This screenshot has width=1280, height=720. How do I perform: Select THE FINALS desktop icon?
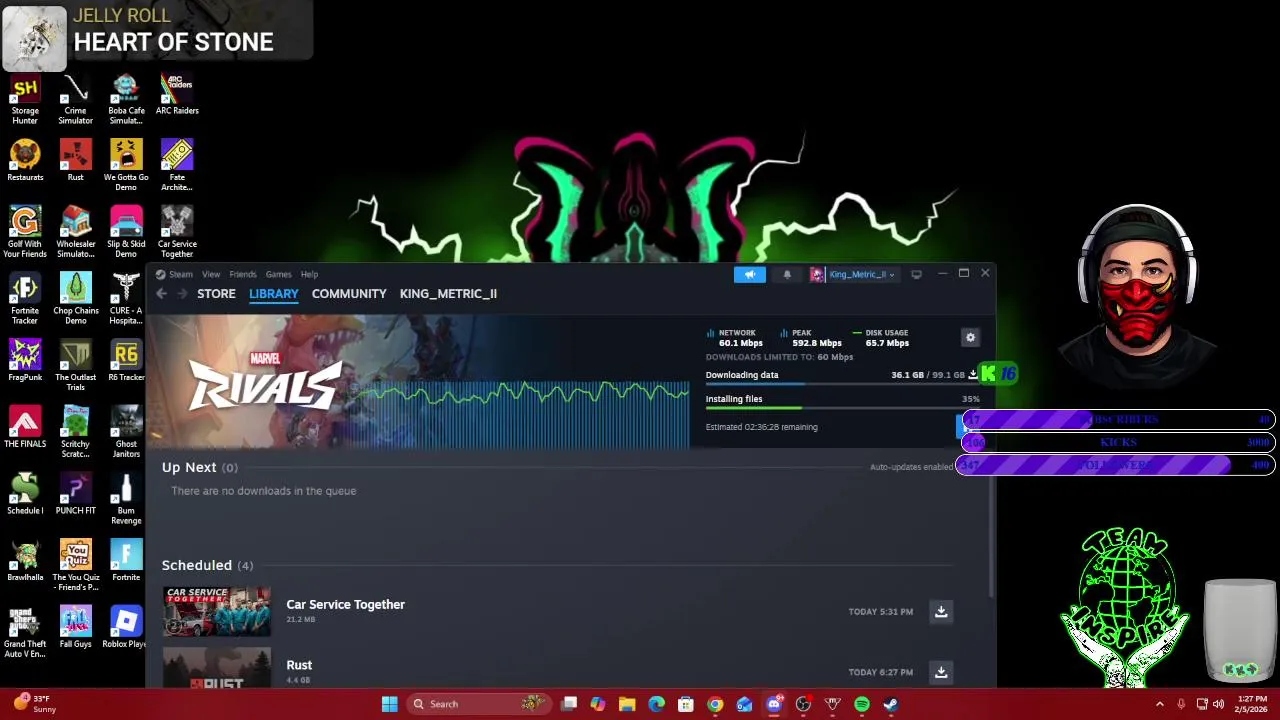(25, 428)
